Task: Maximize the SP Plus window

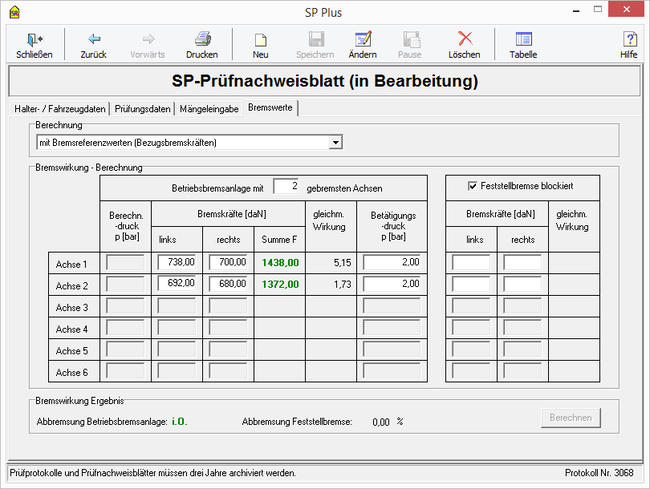Action: (597, 9)
